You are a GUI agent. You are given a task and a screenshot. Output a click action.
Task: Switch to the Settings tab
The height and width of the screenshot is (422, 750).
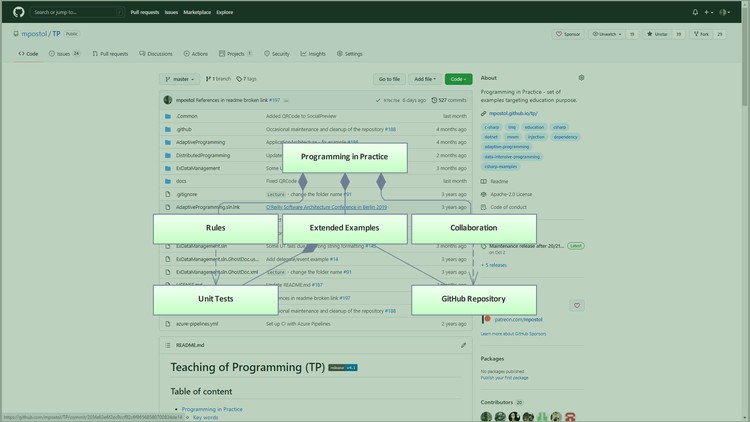349,54
